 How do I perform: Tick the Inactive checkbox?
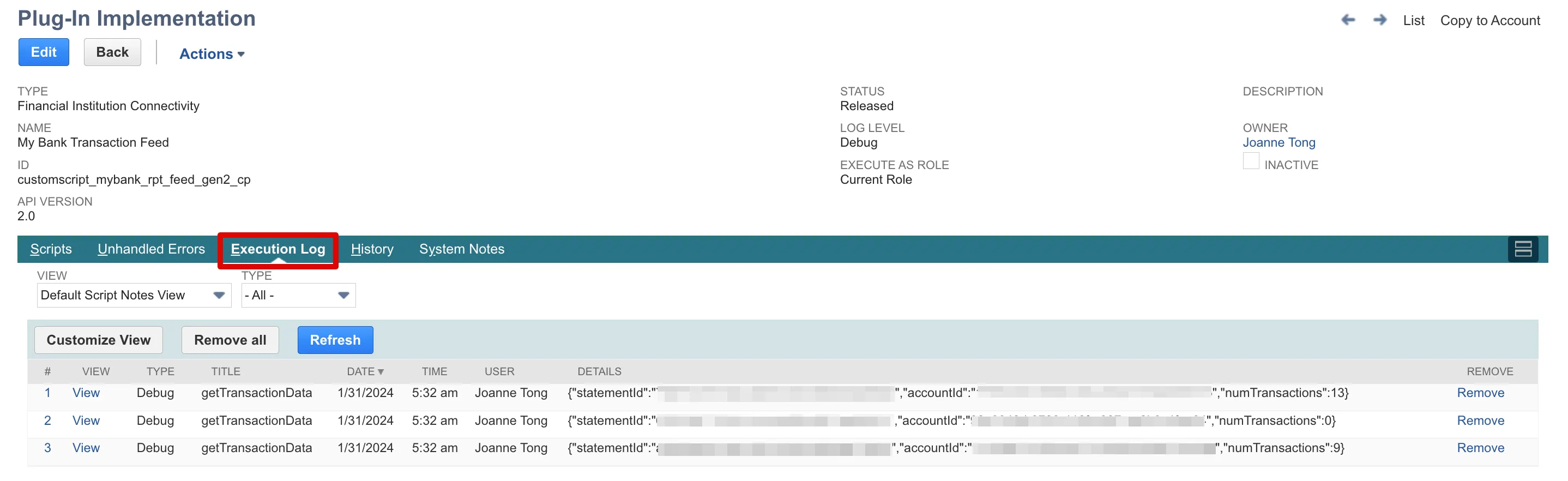(1251, 161)
